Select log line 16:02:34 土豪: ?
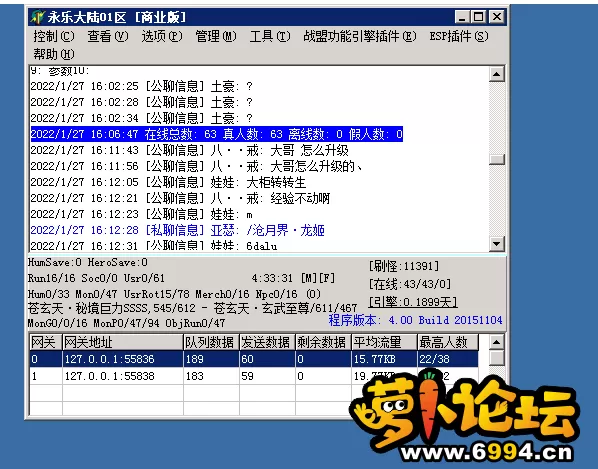The height and width of the screenshot is (469, 598). [x=141, y=118]
